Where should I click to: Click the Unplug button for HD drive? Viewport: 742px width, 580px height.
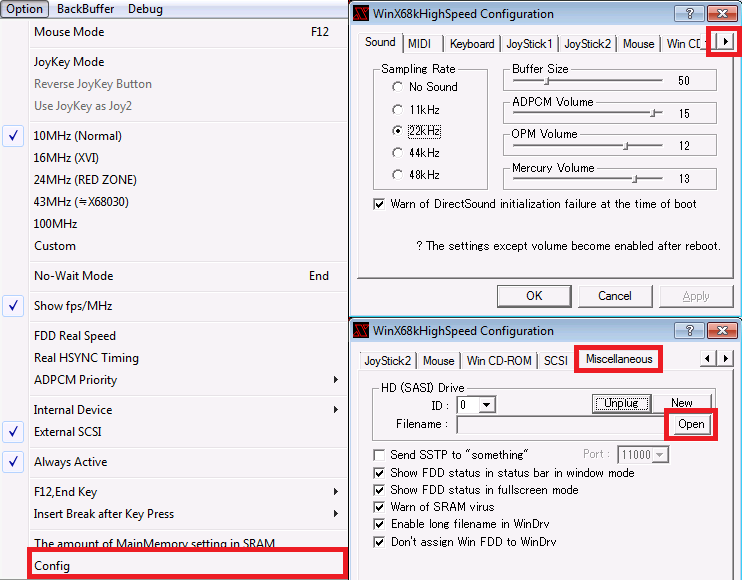pyautogui.click(x=621, y=403)
